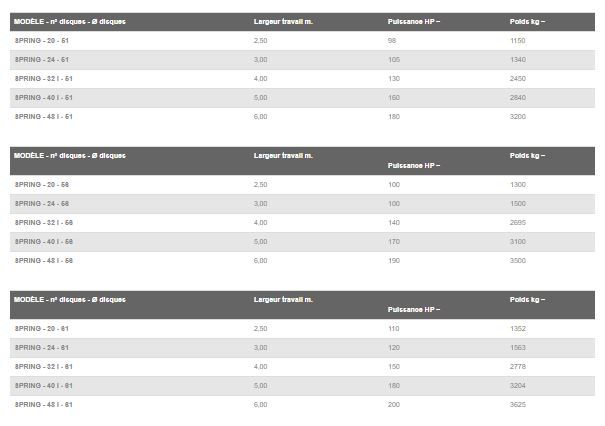
Task: Select the power value 190
Action: point(393,260)
